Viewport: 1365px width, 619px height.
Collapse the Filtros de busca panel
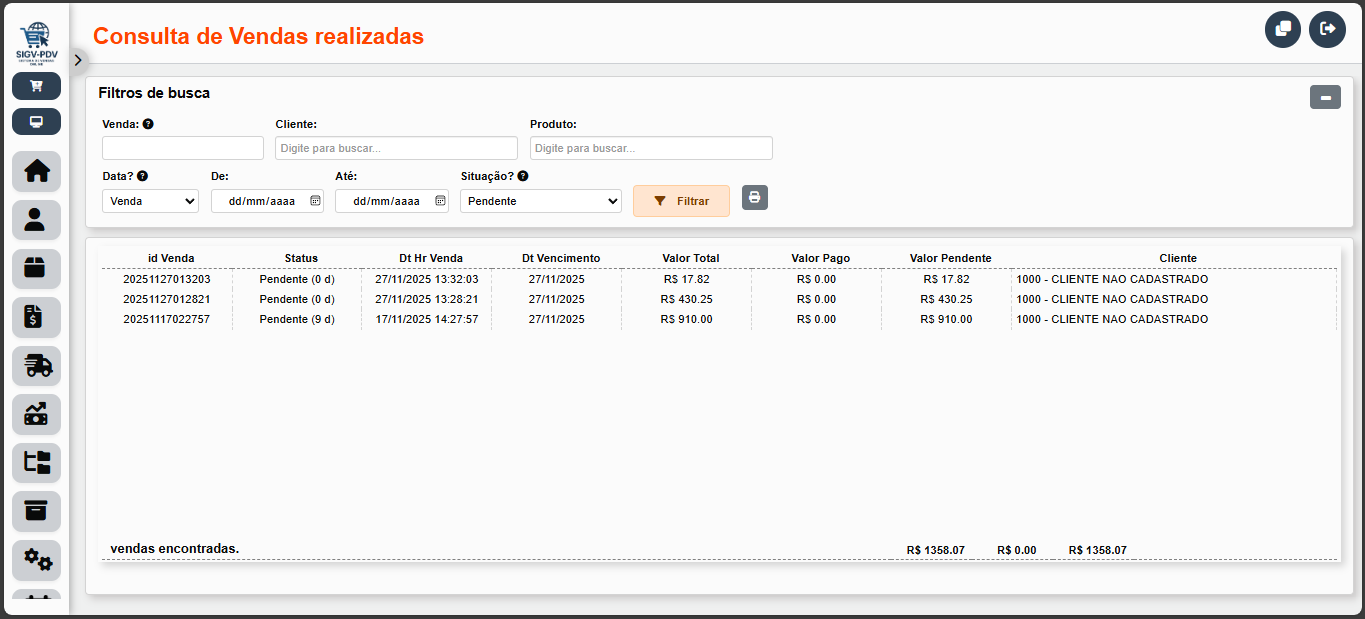point(1325,97)
